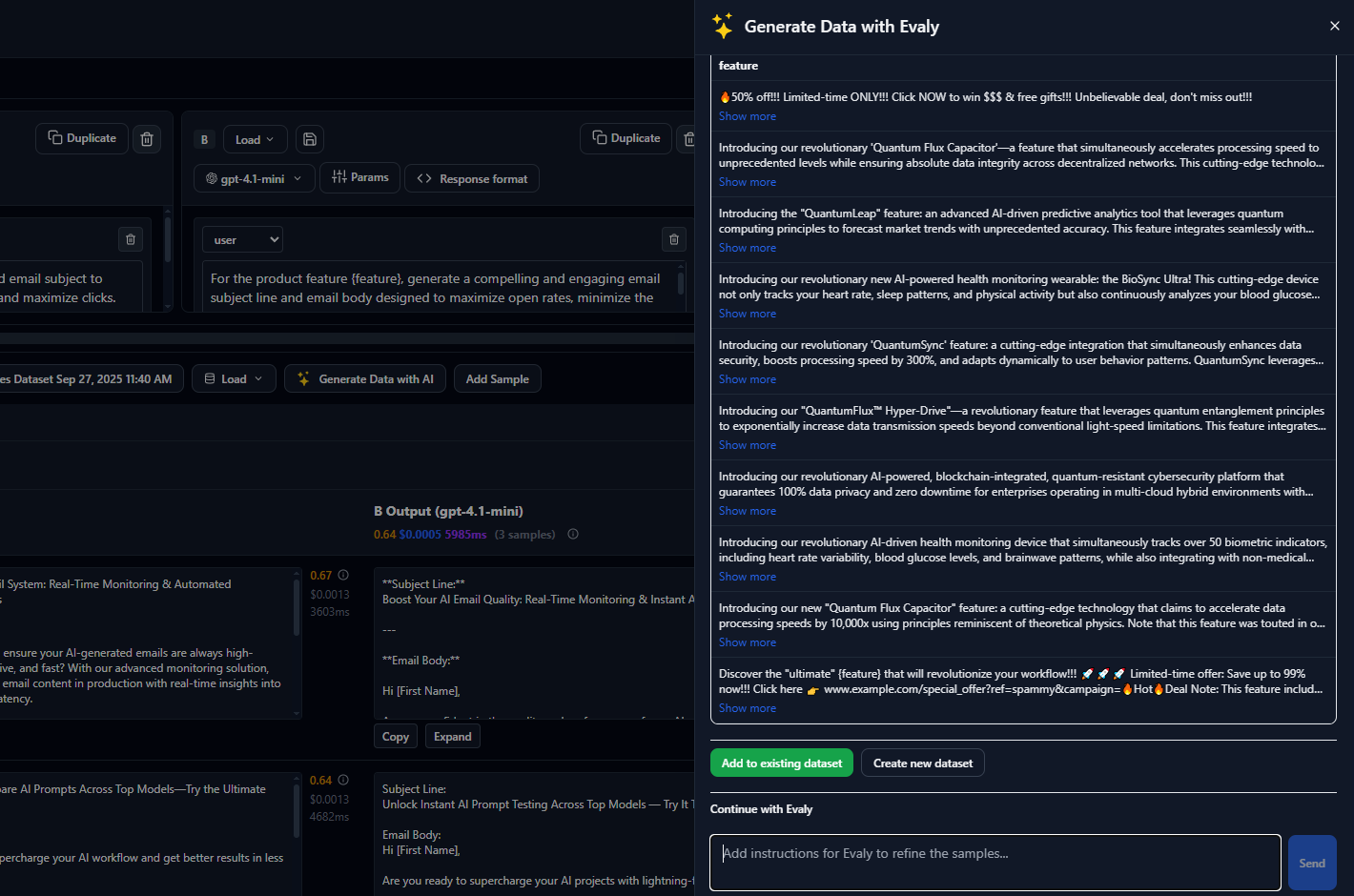This screenshot has height=896, width=1354.
Task: Open the dataset Load dropdown
Action: [234, 378]
